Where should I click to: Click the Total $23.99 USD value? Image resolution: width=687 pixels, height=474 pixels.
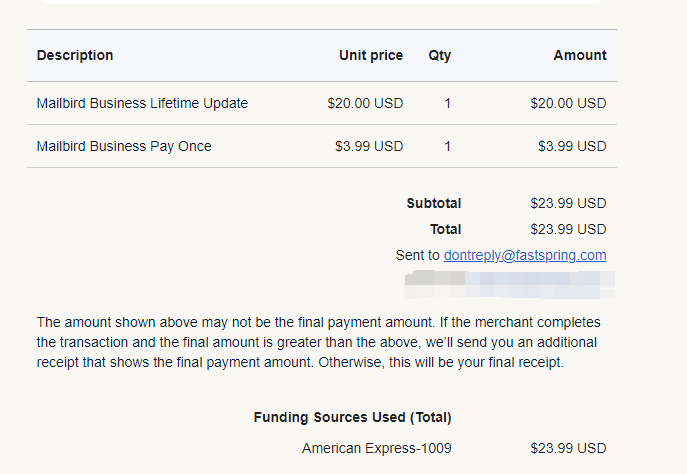[568, 229]
